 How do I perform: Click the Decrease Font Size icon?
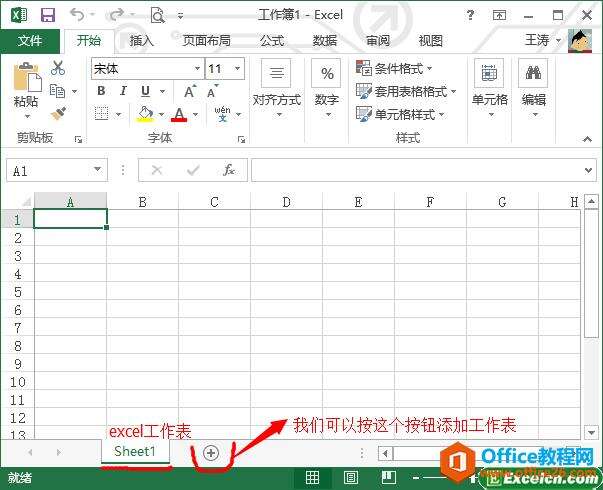213,92
